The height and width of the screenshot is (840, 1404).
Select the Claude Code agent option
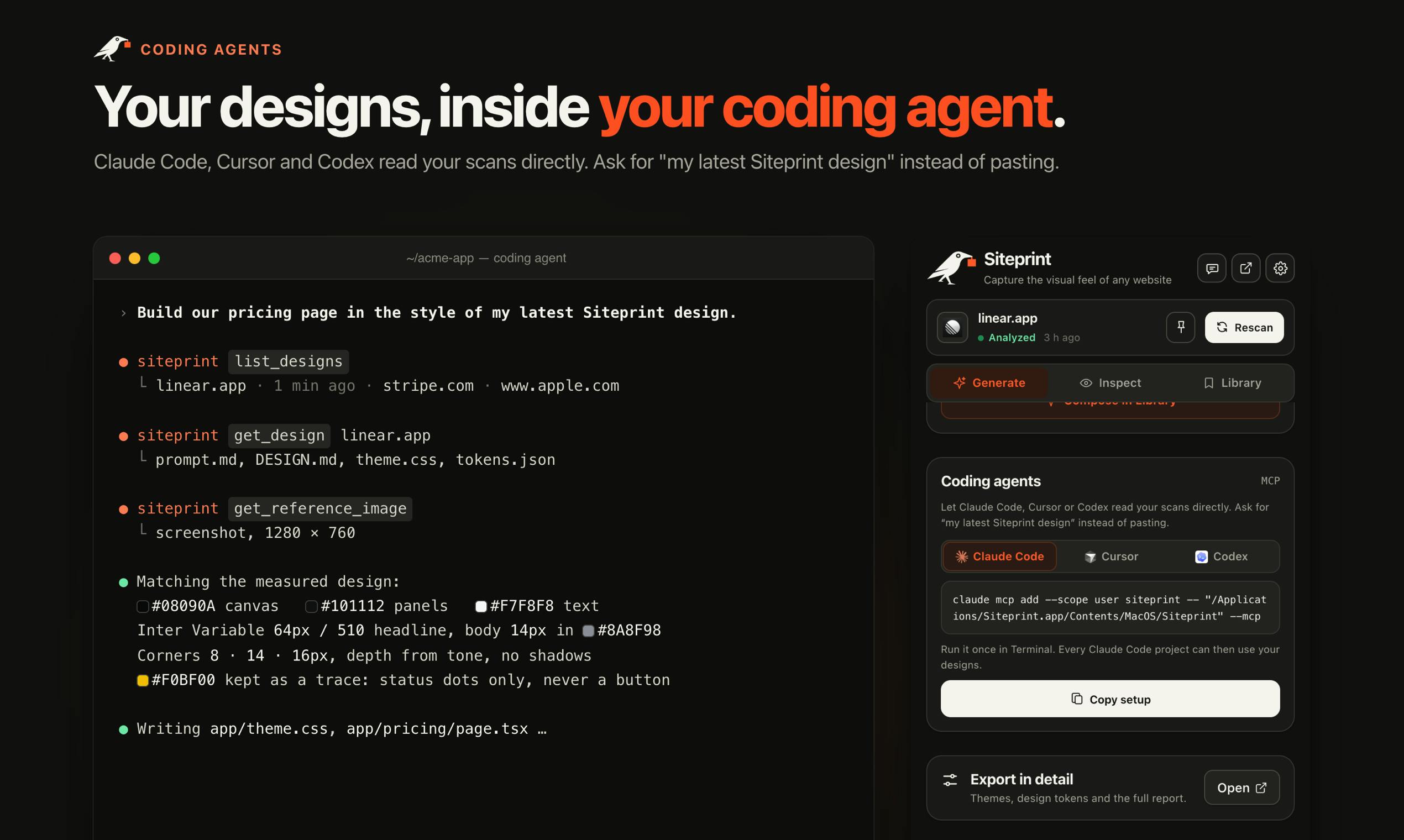tap(1000, 556)
